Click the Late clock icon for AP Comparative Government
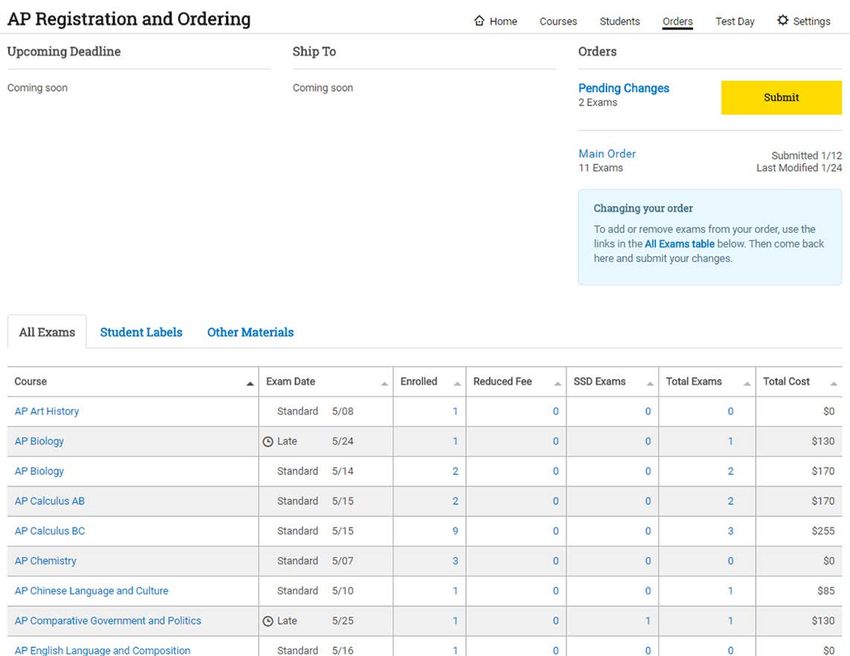Viewport: 850px width, 656px height. pos(268,621)
